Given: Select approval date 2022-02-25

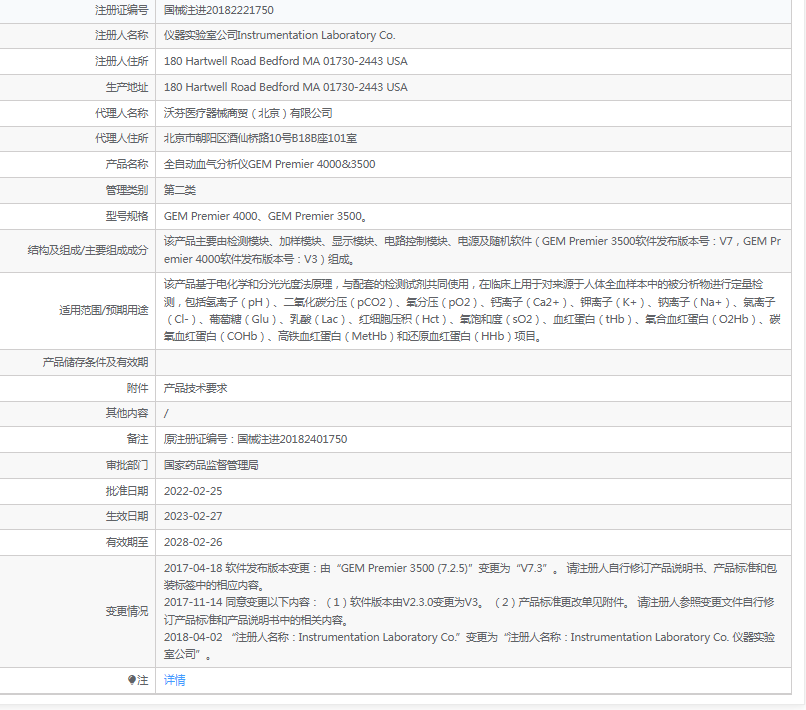Looking at the screenshot, I should click(x=193, y=491).
